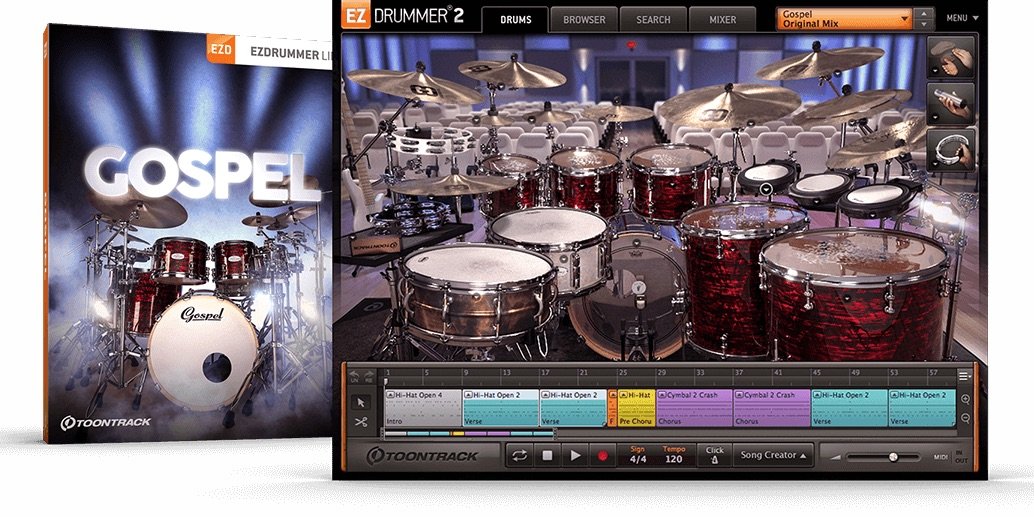Viewport: 1034px width, 517px height.
Task: Select the scissors cut tool
Action: [361, 422]
